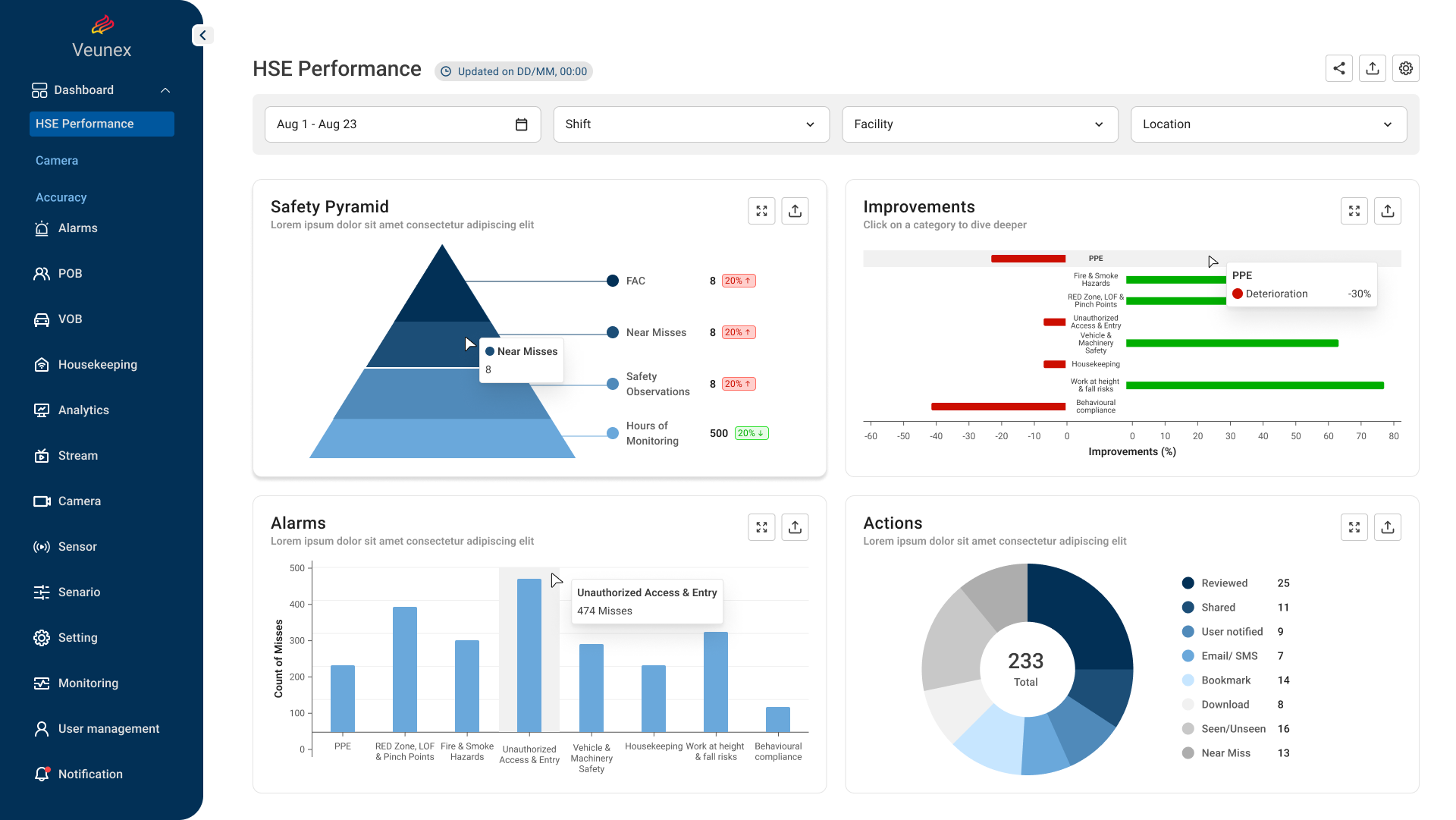Screen dimensions: 1456x820
Task: Expand Actions card to fullscreen
Action: [x=1354, y=527]
